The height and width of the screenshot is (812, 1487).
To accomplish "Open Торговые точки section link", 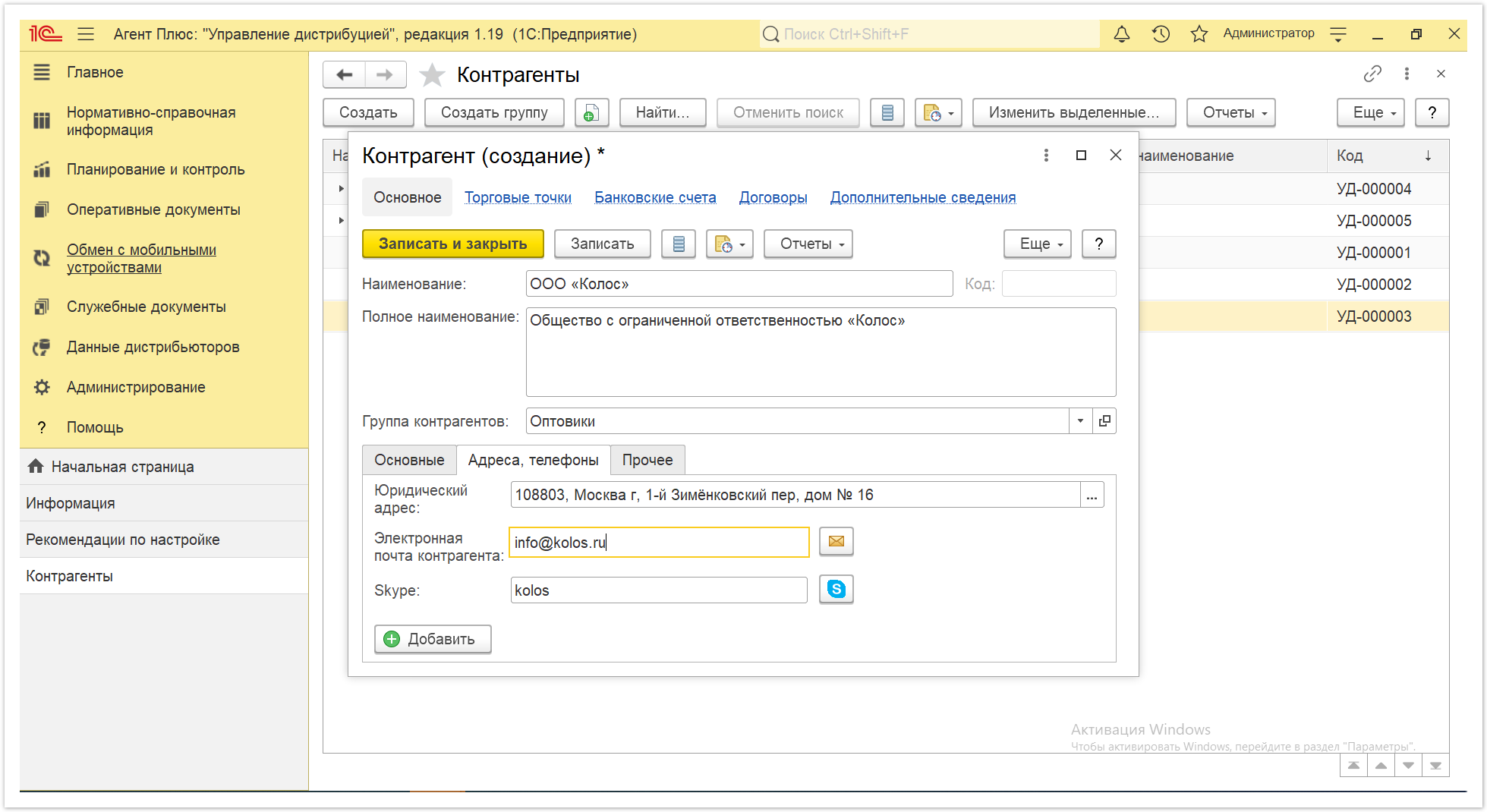I will (x=518, y=197).
